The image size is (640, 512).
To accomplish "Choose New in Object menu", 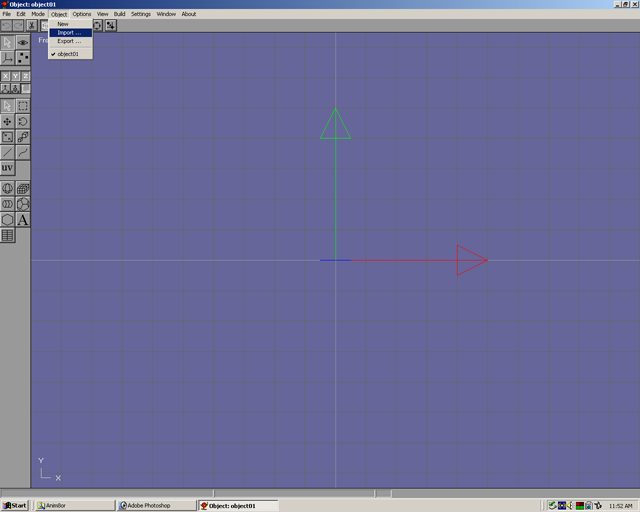I will [x=71, y=24].
